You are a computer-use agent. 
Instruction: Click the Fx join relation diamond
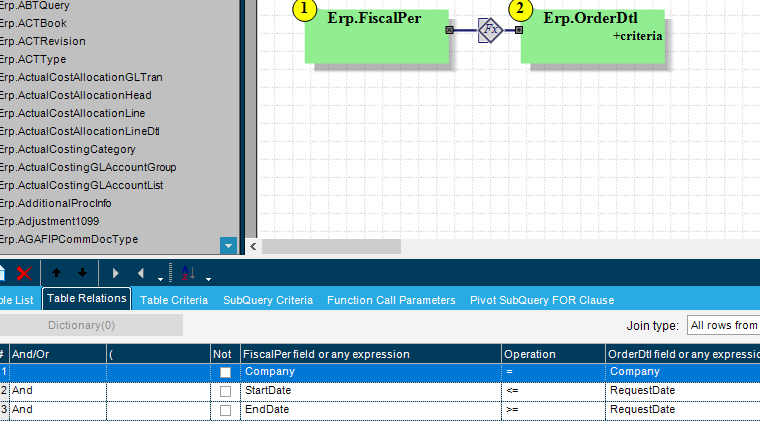(x=490, y=30)
